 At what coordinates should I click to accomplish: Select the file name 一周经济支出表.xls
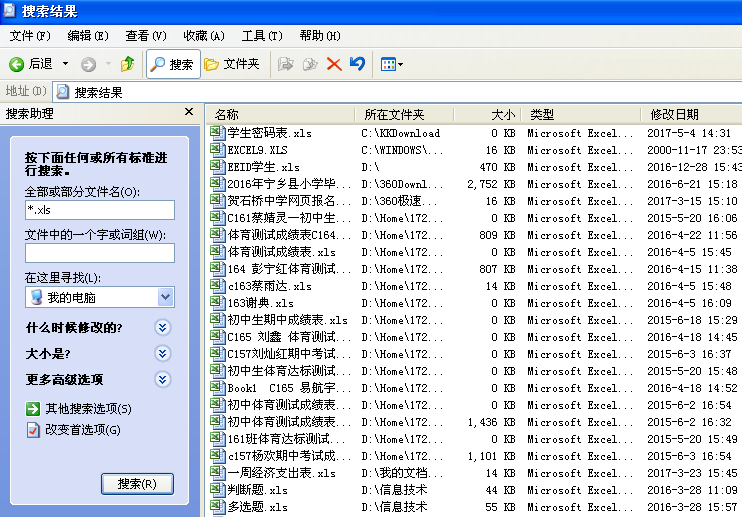pyautogui.click(x=282, y=473)
